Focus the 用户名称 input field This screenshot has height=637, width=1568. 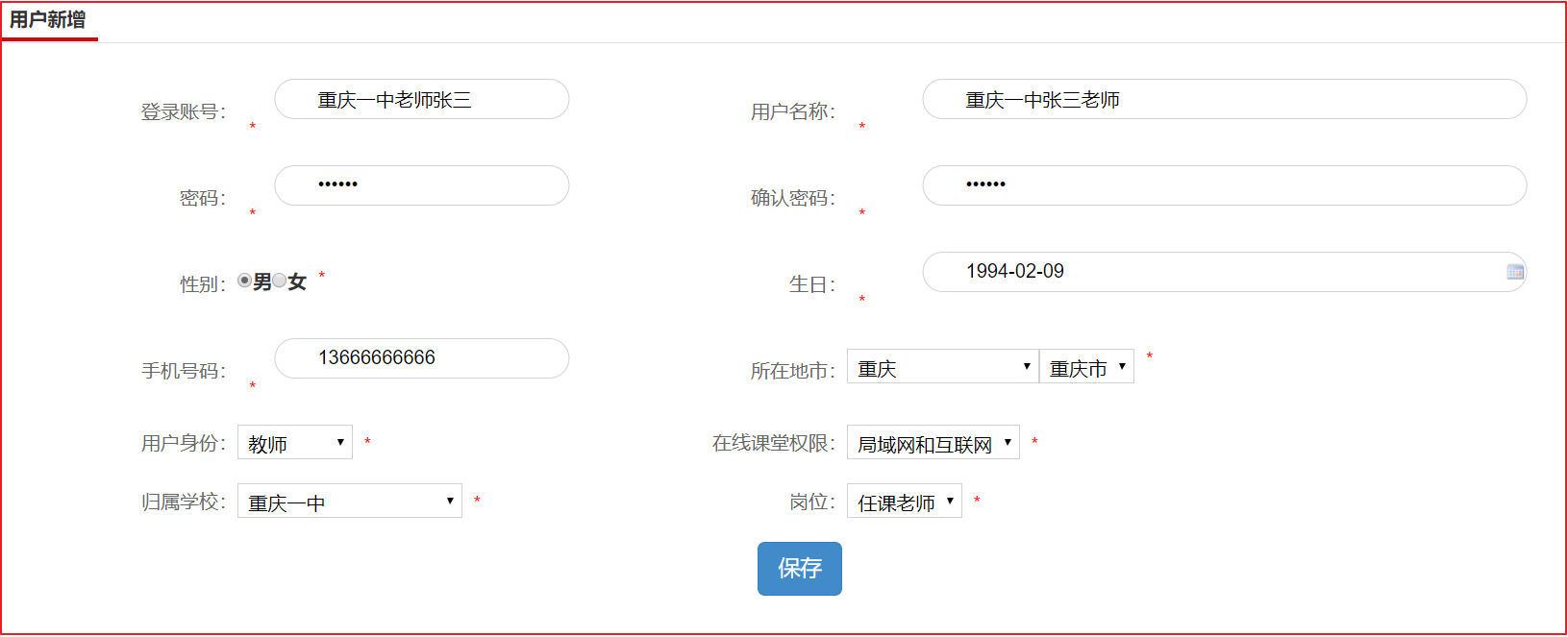pos(1224,99)
